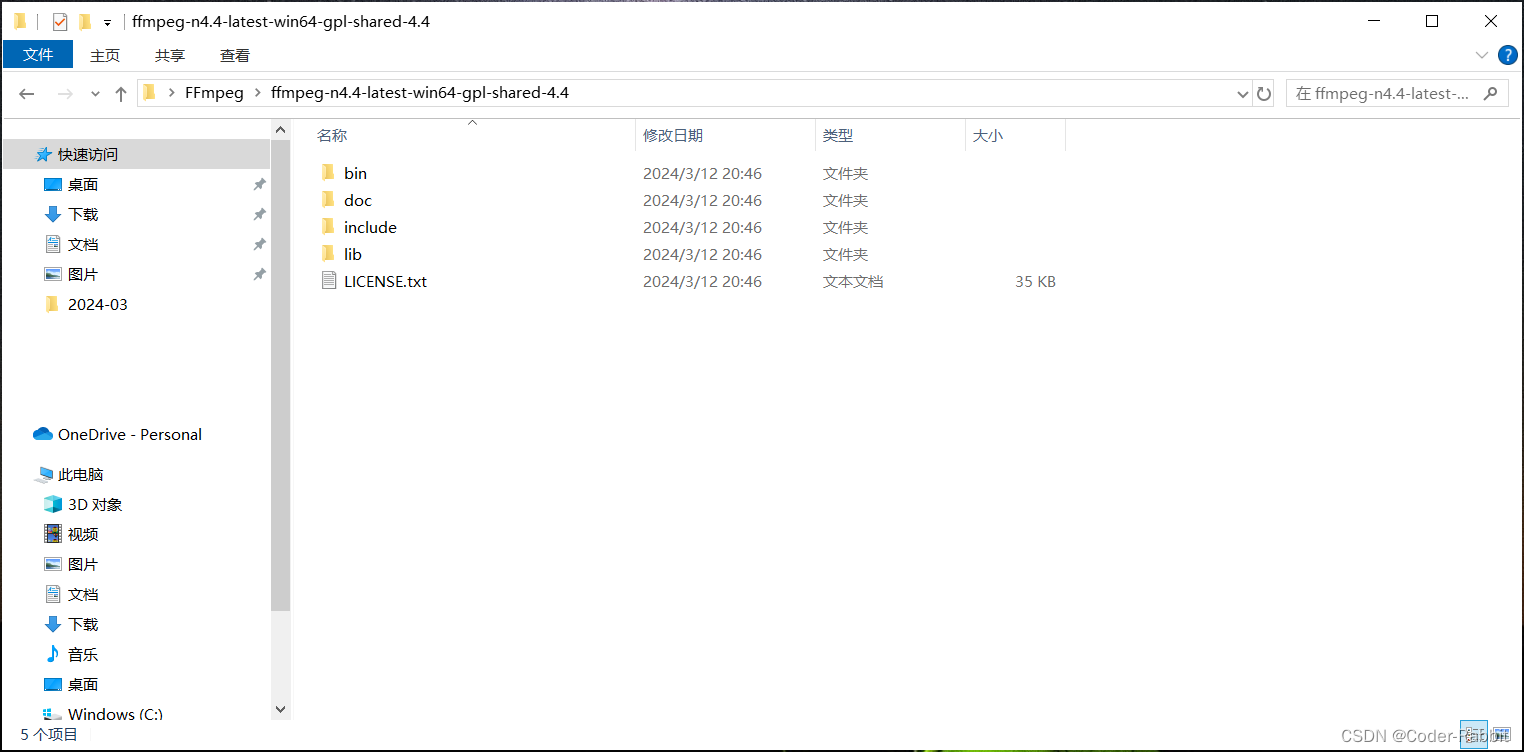Unpin 桌面 from Quick access
Image resolution: width=1524 pixels, height=752 pixels.
click(x=258, y=184)
